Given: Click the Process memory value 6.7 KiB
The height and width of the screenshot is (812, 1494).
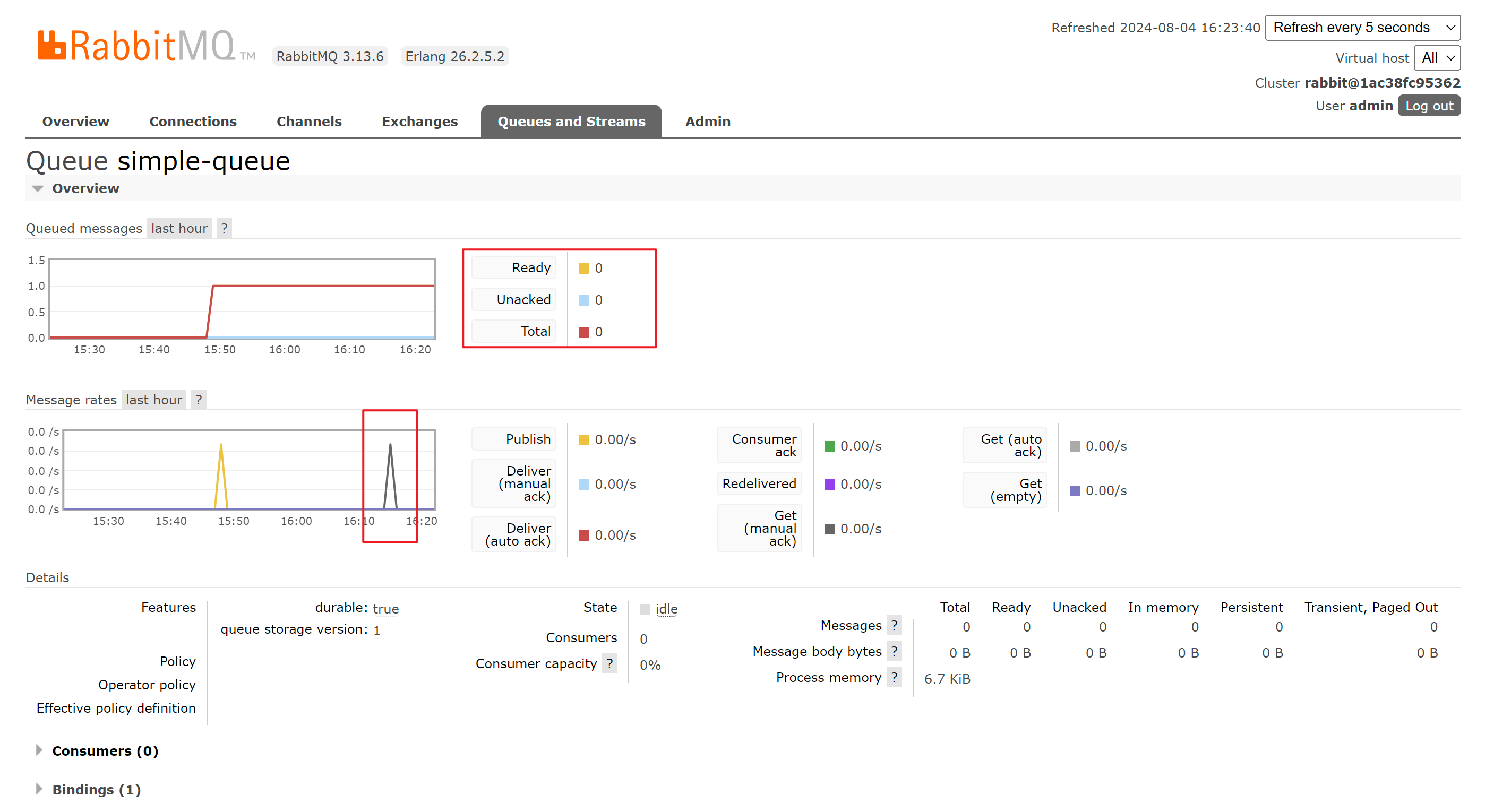Looking at the screenshot, I should (947, 679).
